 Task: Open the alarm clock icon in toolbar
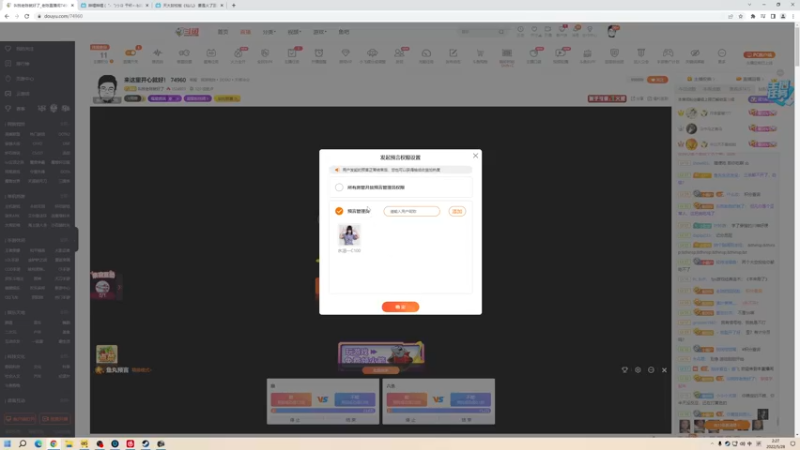tap(319, 53)
